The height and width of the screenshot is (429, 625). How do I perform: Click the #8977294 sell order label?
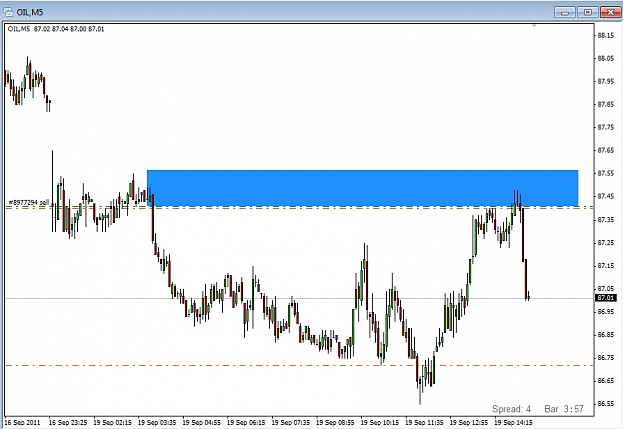pyautogui.click(x=29, y=203)
